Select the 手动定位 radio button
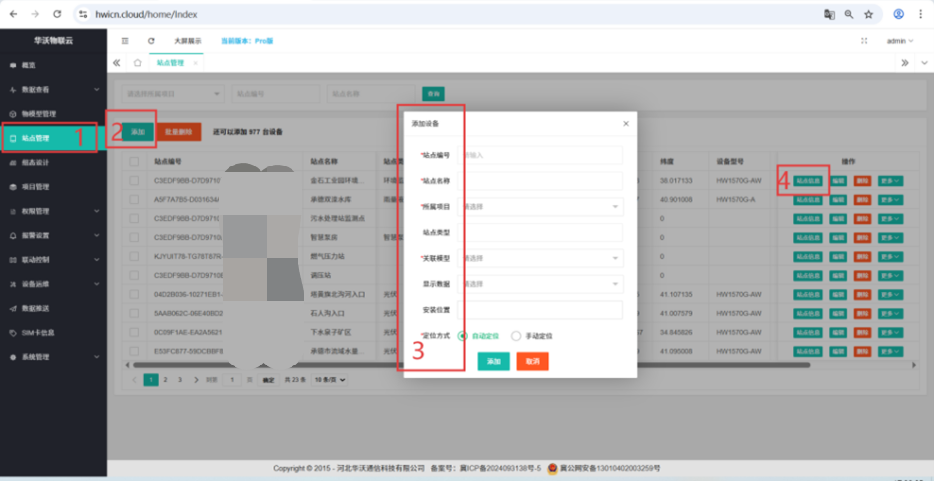 click(517, 336)
